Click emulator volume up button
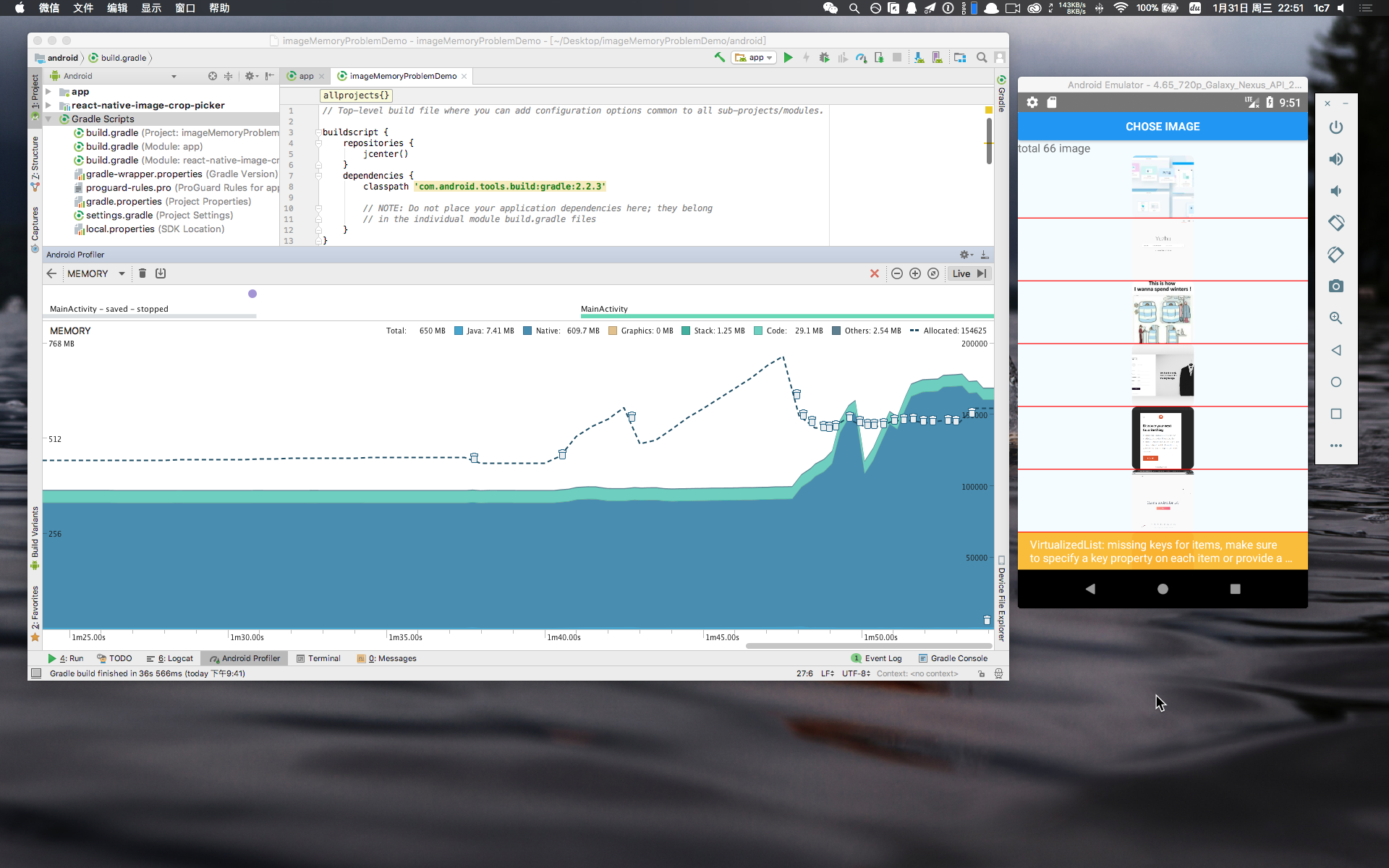1389x868 pixels. 1336,159
